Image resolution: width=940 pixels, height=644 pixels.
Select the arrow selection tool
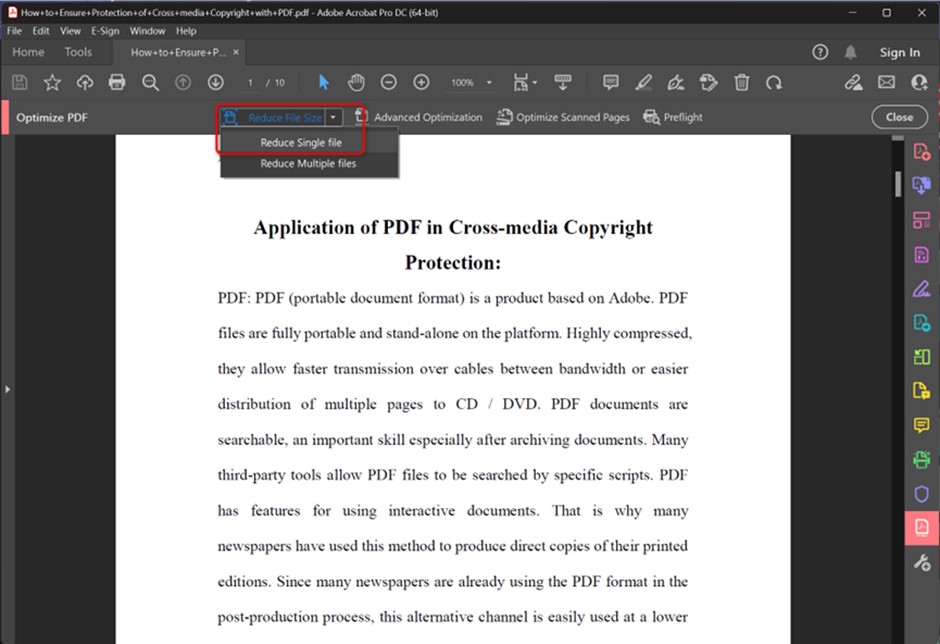[x=323, y=82]
